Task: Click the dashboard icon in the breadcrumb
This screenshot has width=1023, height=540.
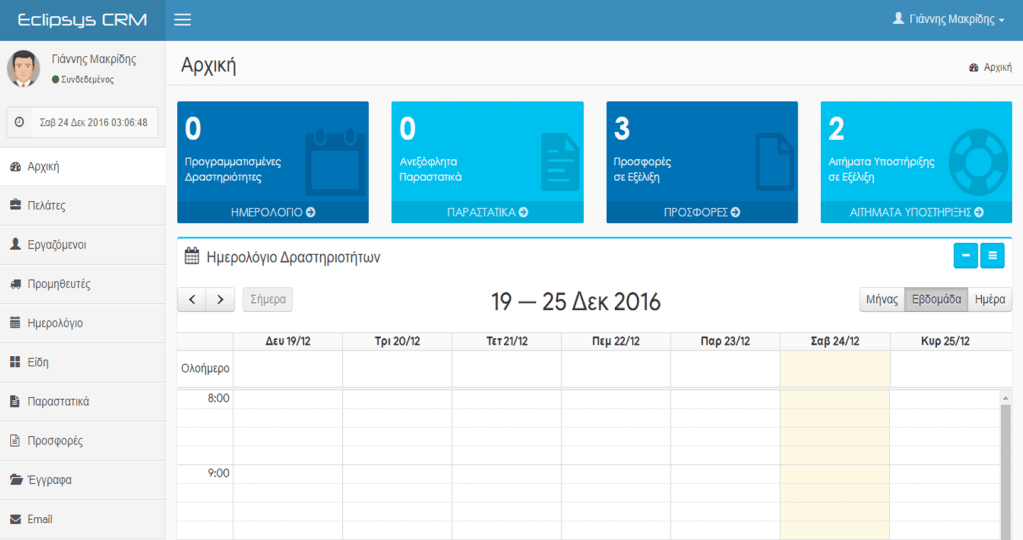Action: point(973,67)
